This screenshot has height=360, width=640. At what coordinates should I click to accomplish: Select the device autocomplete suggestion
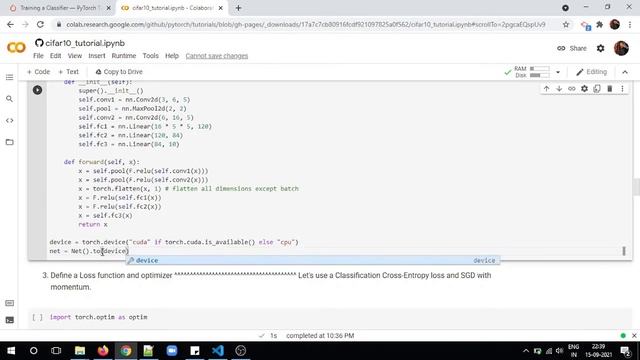tap(313, 260)
